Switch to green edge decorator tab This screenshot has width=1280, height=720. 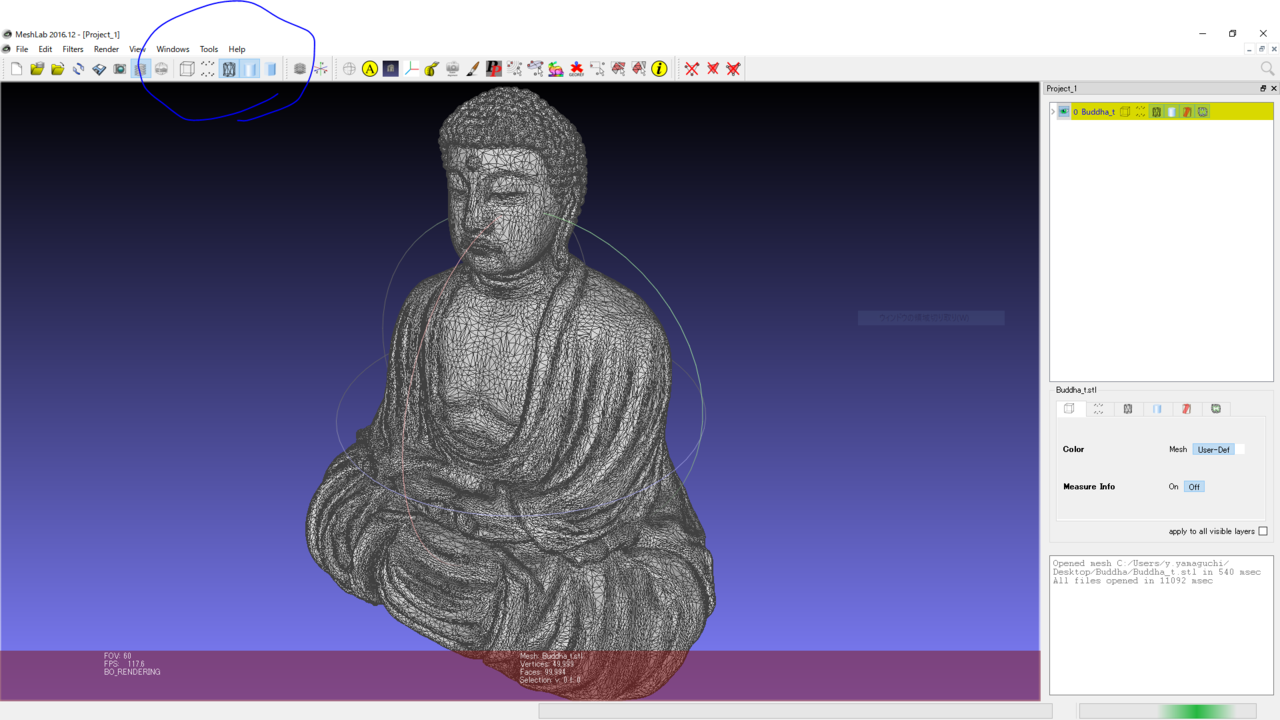[x=1216, y=409]
